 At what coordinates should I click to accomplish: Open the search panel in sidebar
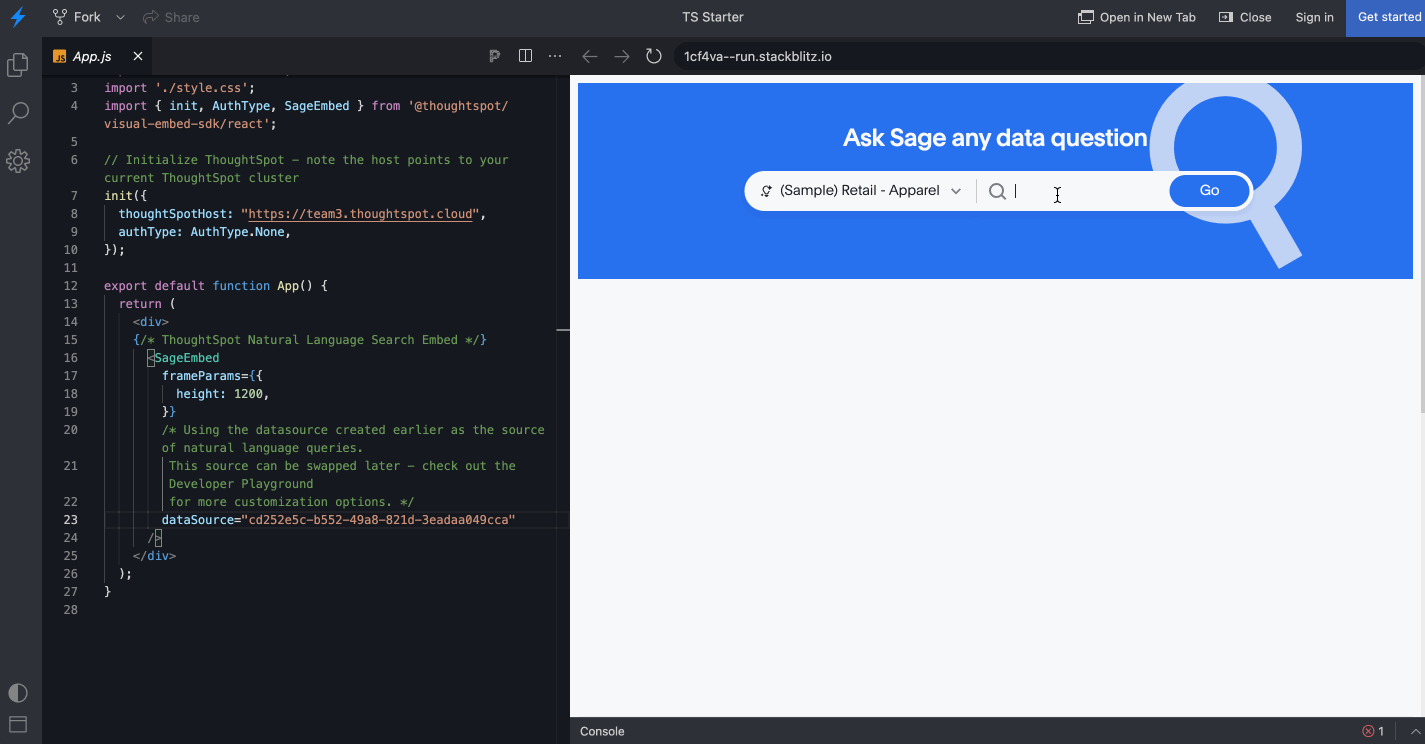(18, 113)
